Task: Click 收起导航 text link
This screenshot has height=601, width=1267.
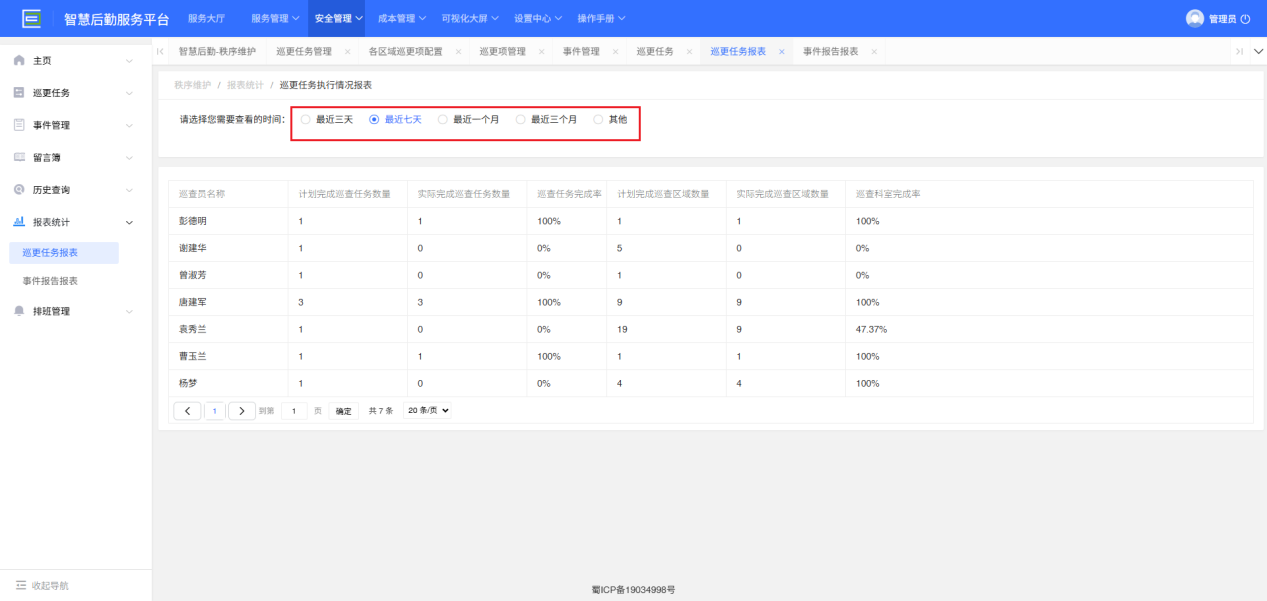Action: coord(50,585)
